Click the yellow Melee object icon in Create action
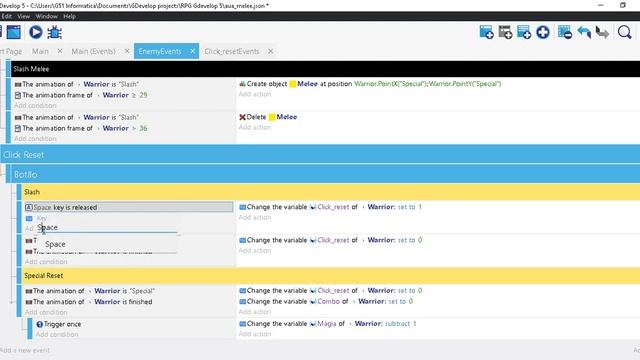The image size is (640, 360). tap(293, 84)
